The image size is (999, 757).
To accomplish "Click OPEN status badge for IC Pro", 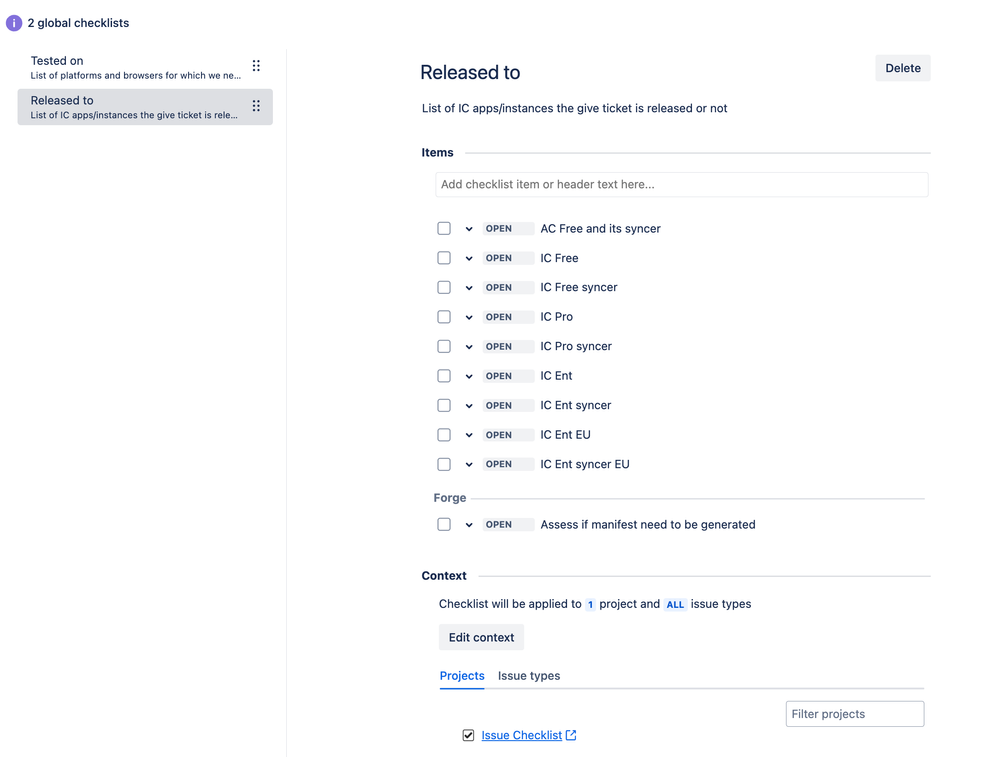I will 499,317.
